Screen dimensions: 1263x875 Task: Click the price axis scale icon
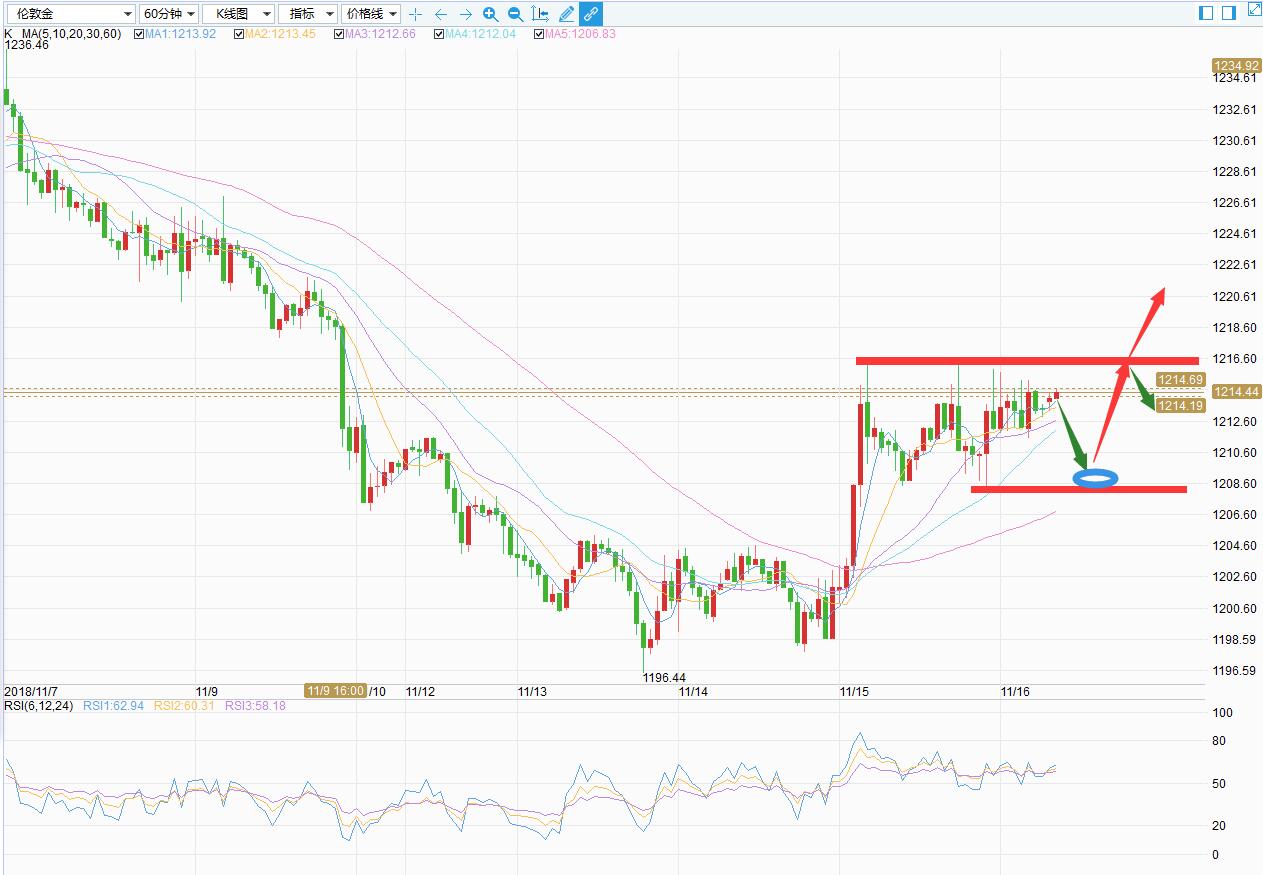(540, 14)
